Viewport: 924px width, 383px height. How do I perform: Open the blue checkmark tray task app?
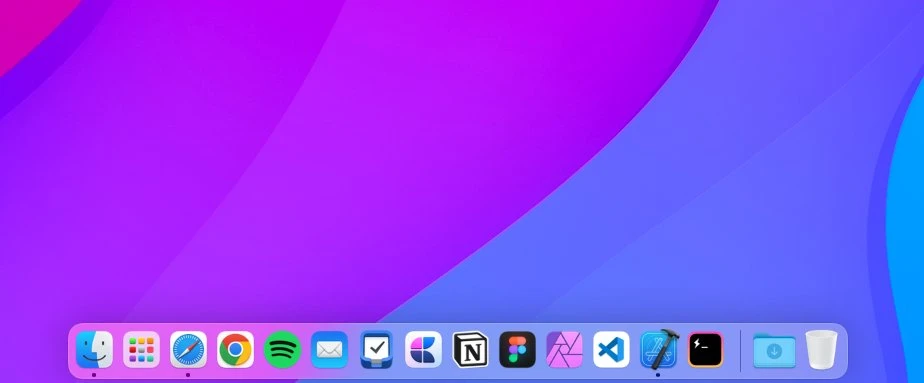377,349
